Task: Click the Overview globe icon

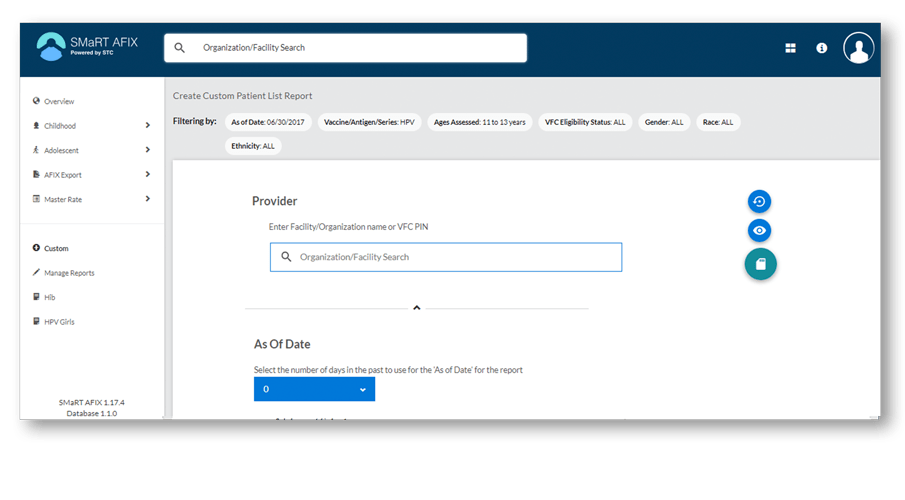Action: click(36, 101)
